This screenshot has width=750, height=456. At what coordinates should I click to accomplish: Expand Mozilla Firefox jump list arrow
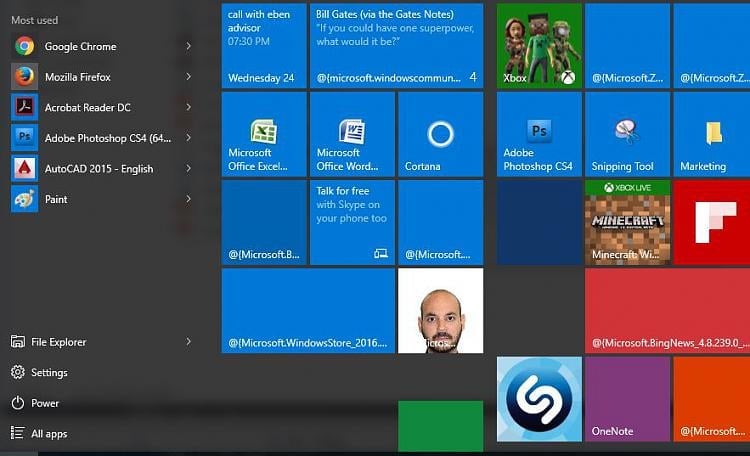(x=188, y=77)
